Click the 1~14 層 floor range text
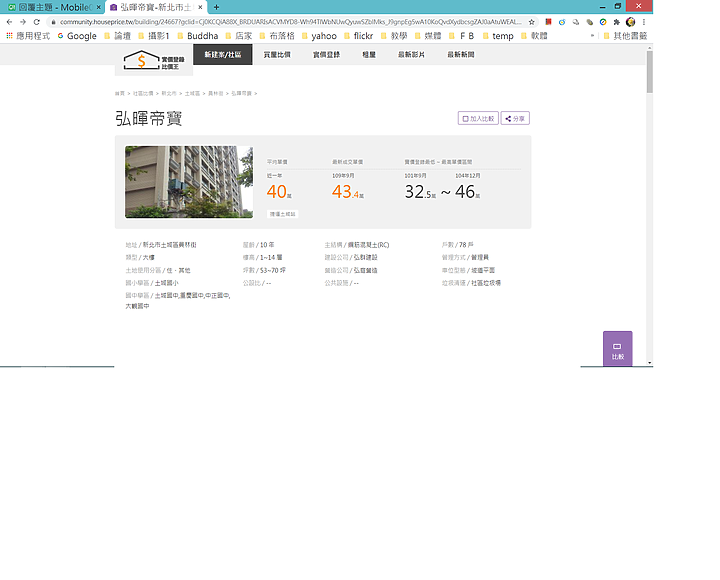The width and height of the screenshot is (720, 580). pos(271,258)
